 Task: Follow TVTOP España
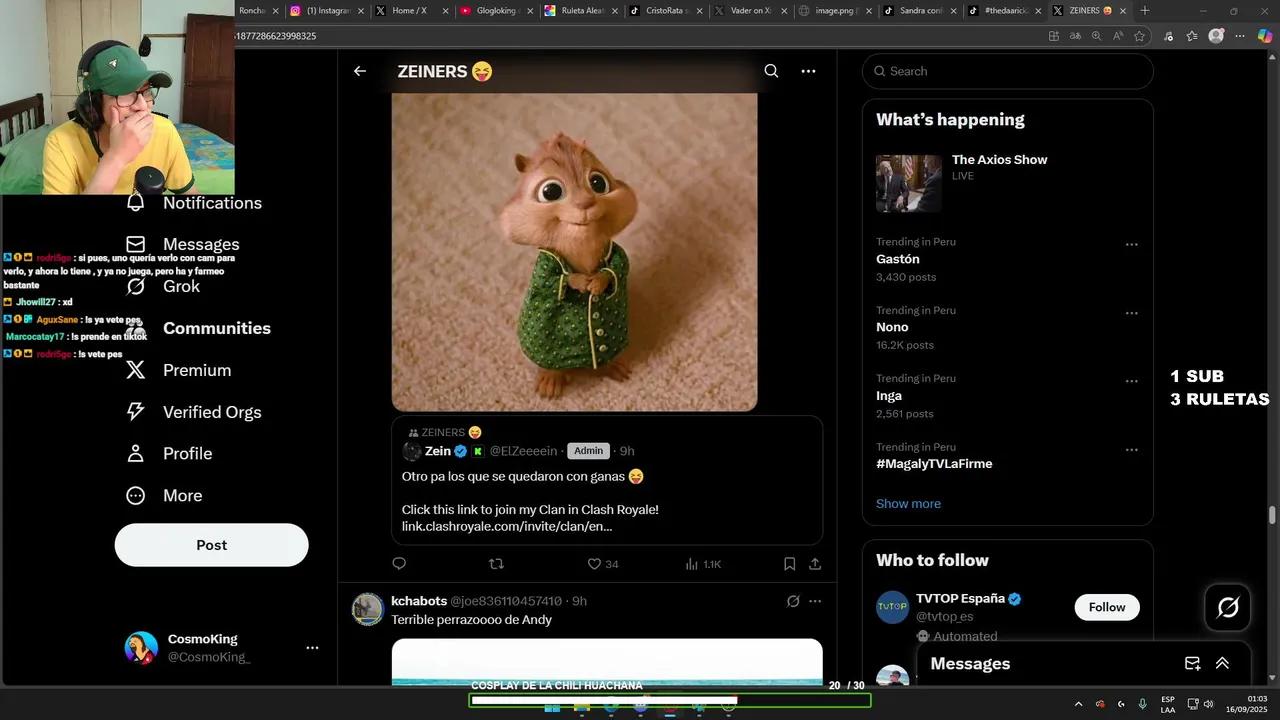[x=1107, y=607]
